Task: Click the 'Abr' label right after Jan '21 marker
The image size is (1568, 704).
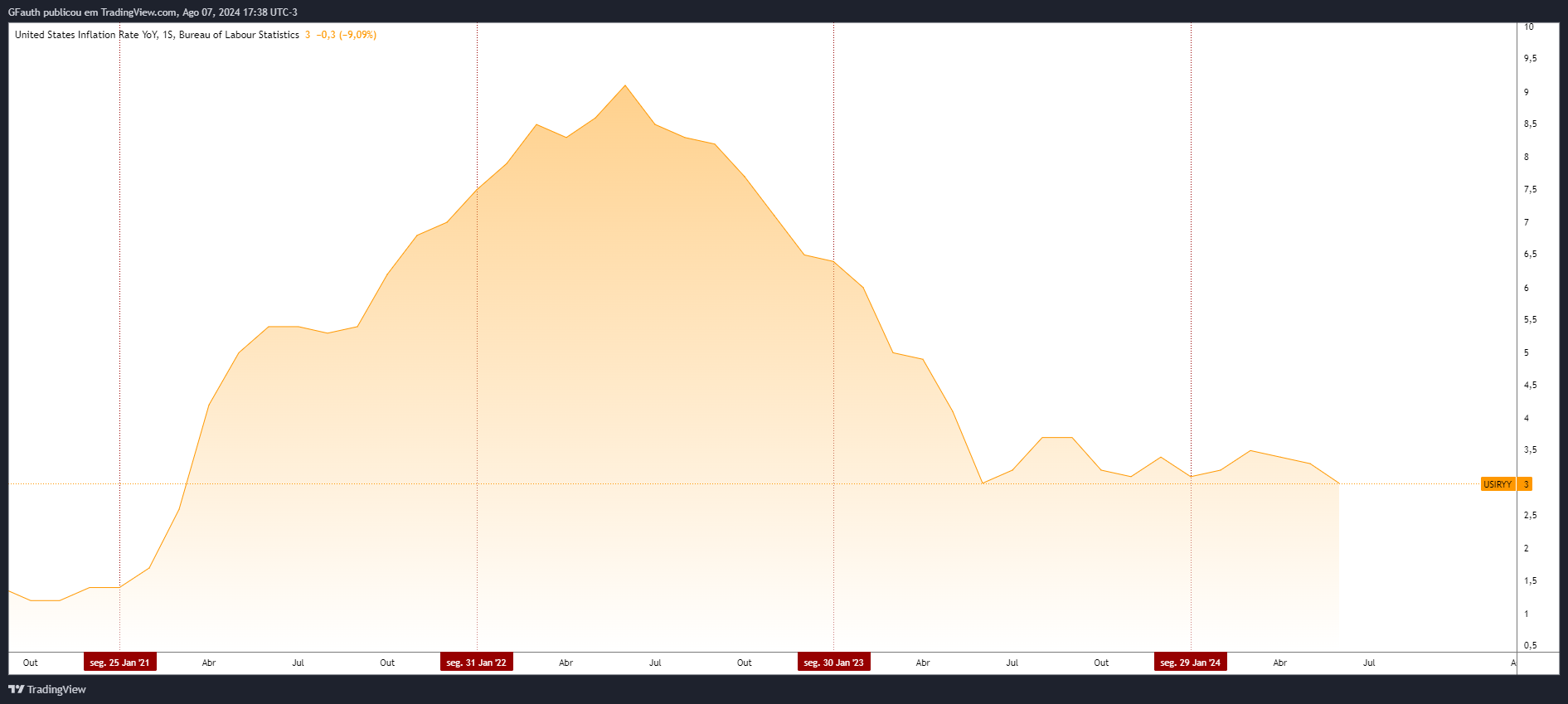Action: point(209,663)
